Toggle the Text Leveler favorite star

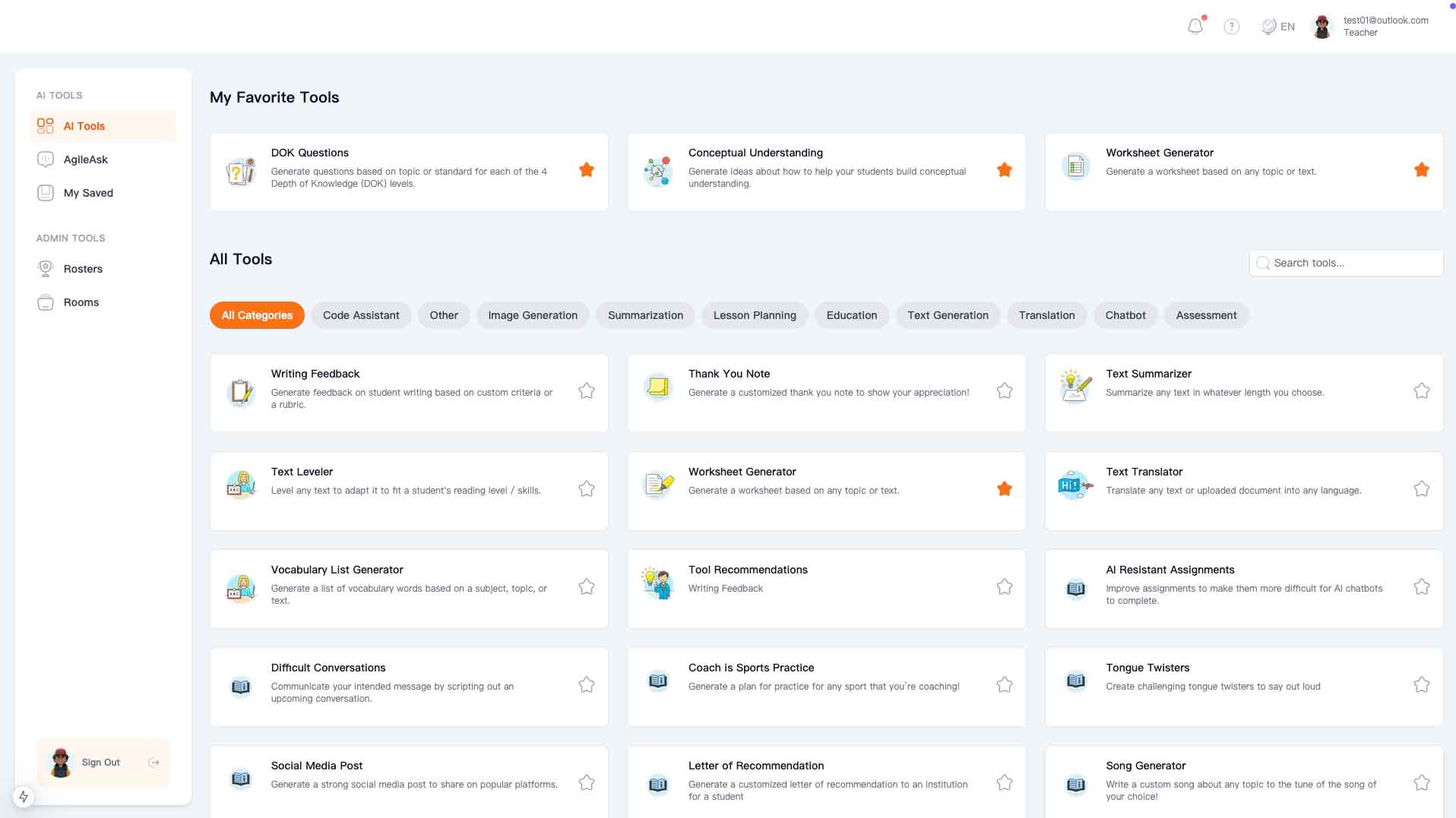pos(586,489)
